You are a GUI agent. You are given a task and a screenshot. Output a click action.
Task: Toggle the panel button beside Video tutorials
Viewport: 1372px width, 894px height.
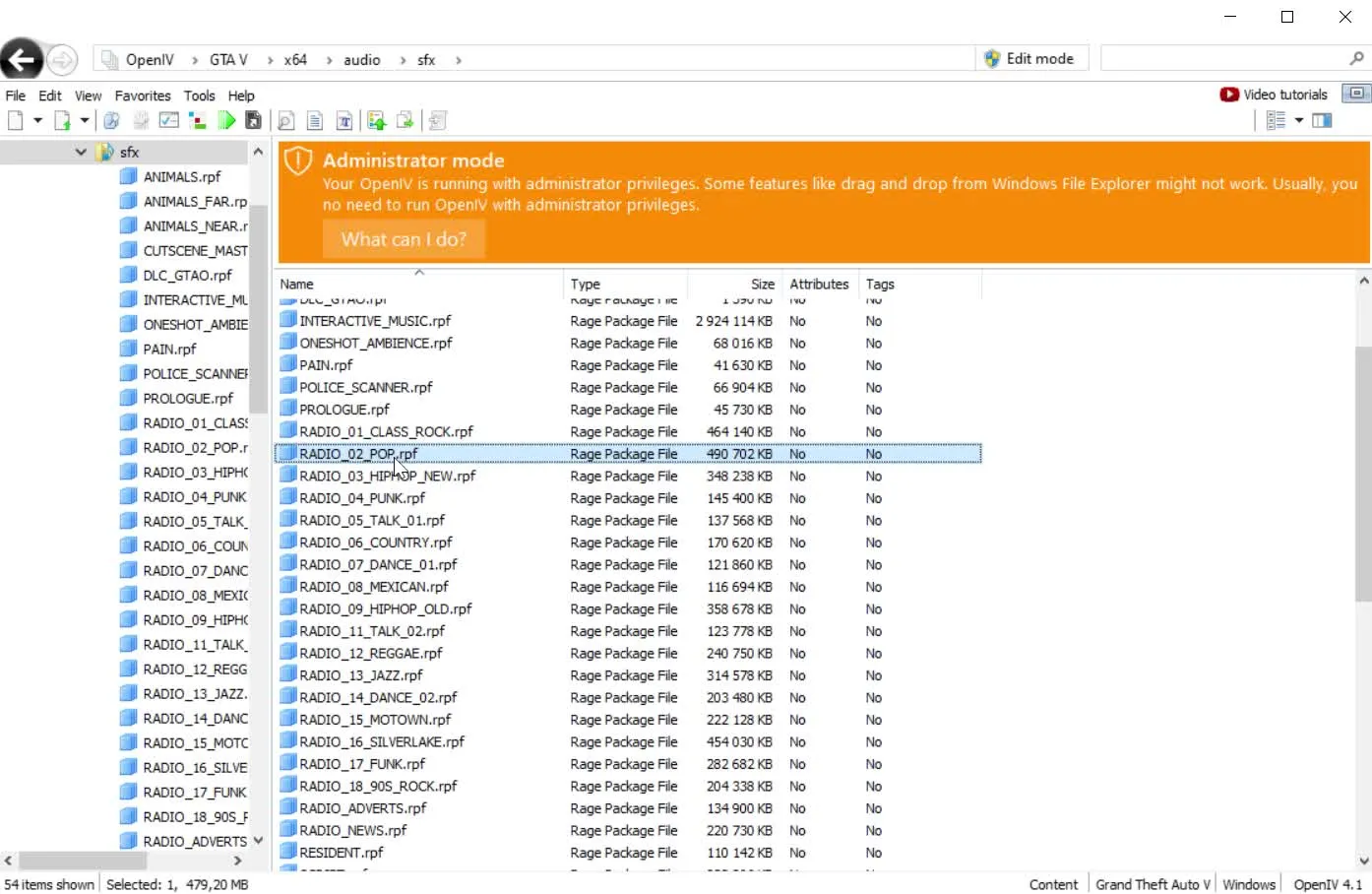tap(1356, 94)
